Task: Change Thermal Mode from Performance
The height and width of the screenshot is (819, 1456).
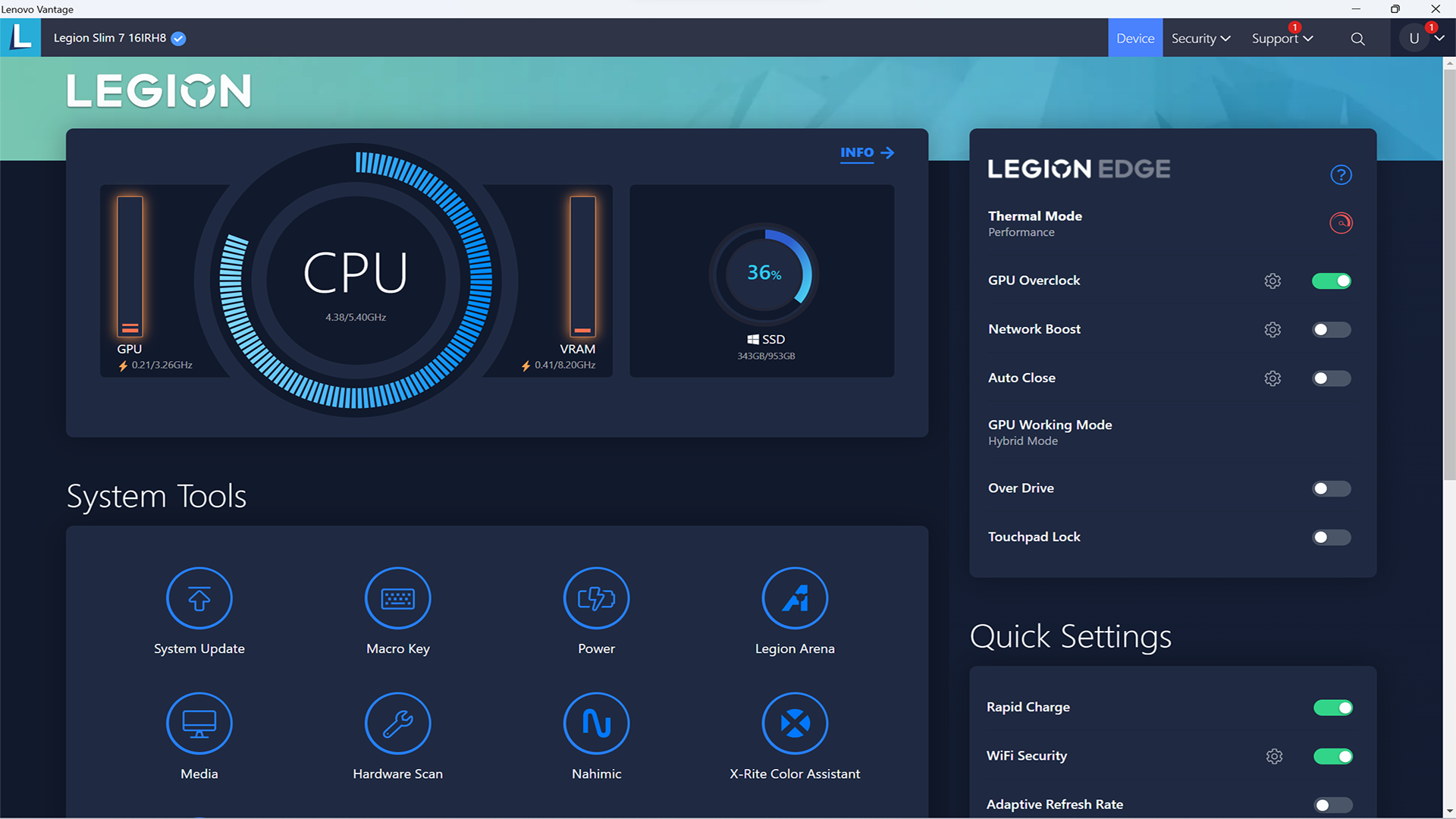Action: pyautogui.click(x=1341, y=223)
